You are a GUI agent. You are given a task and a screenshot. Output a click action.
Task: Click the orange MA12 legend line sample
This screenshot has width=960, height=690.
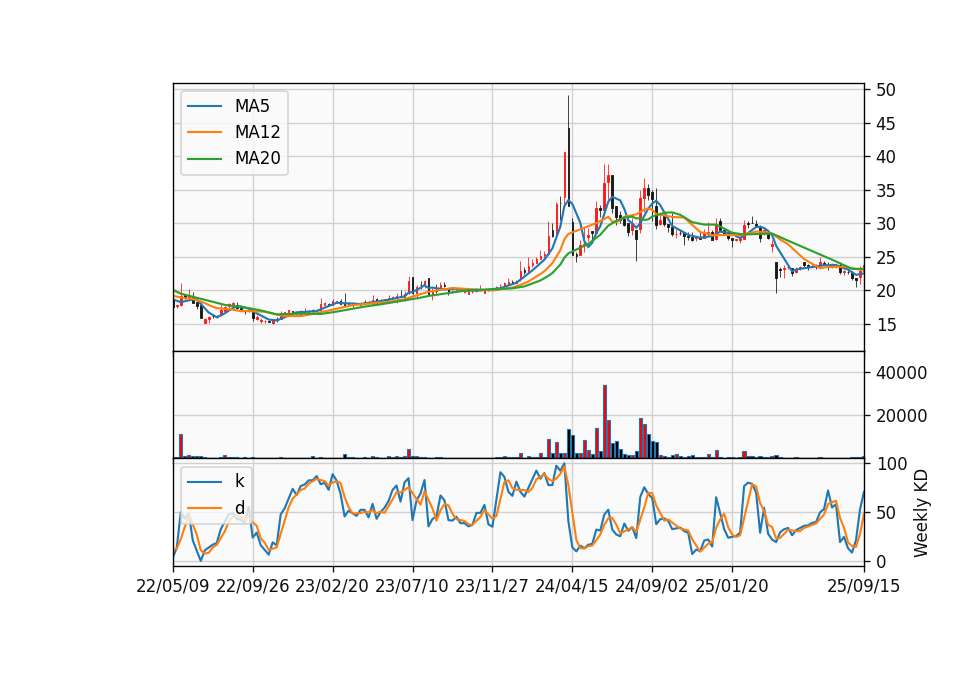(204, 132)
